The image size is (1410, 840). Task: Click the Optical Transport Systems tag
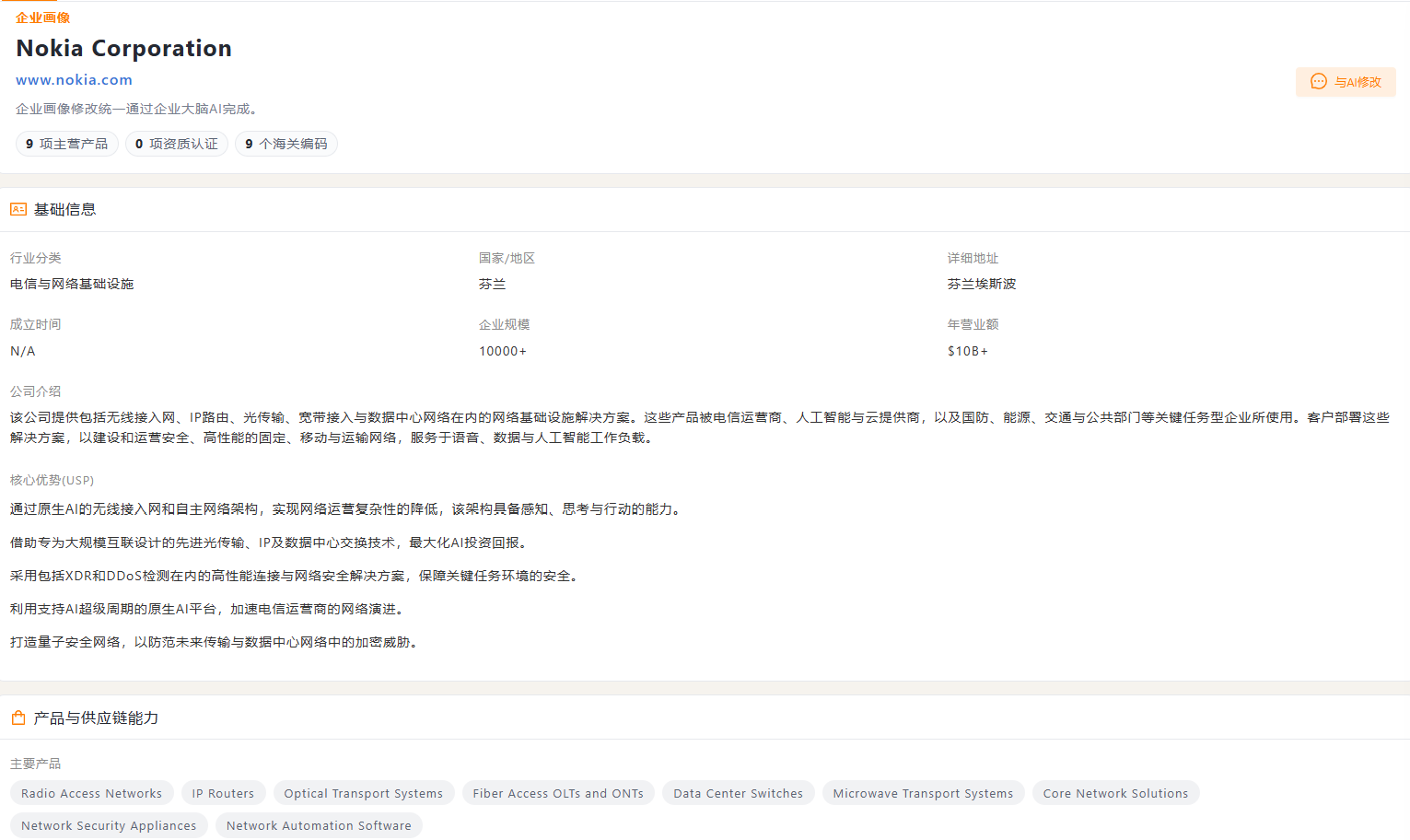point(364,793)
